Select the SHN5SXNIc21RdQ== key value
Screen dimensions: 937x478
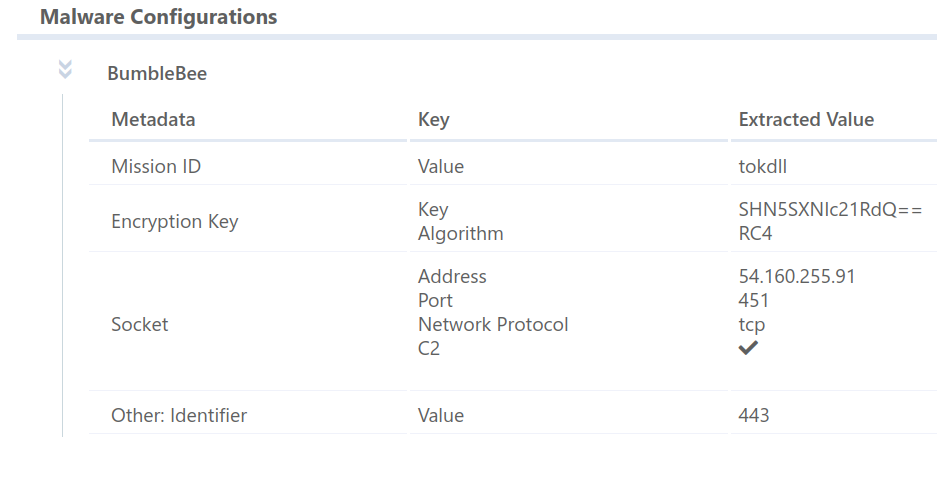click(x=831, y=210)
